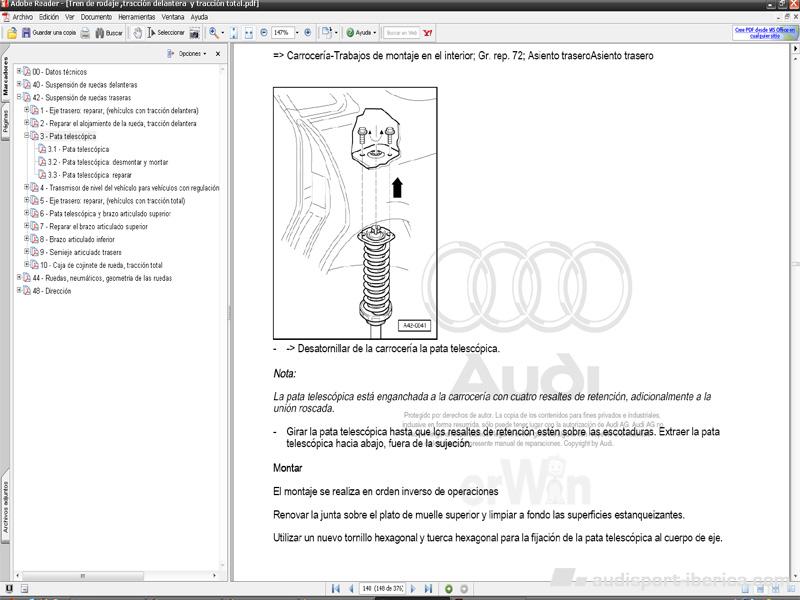800x600 pixels.
Task: Open bookmark '3.1 - Pata telescópica'
Action: click(x=79, y=149)
